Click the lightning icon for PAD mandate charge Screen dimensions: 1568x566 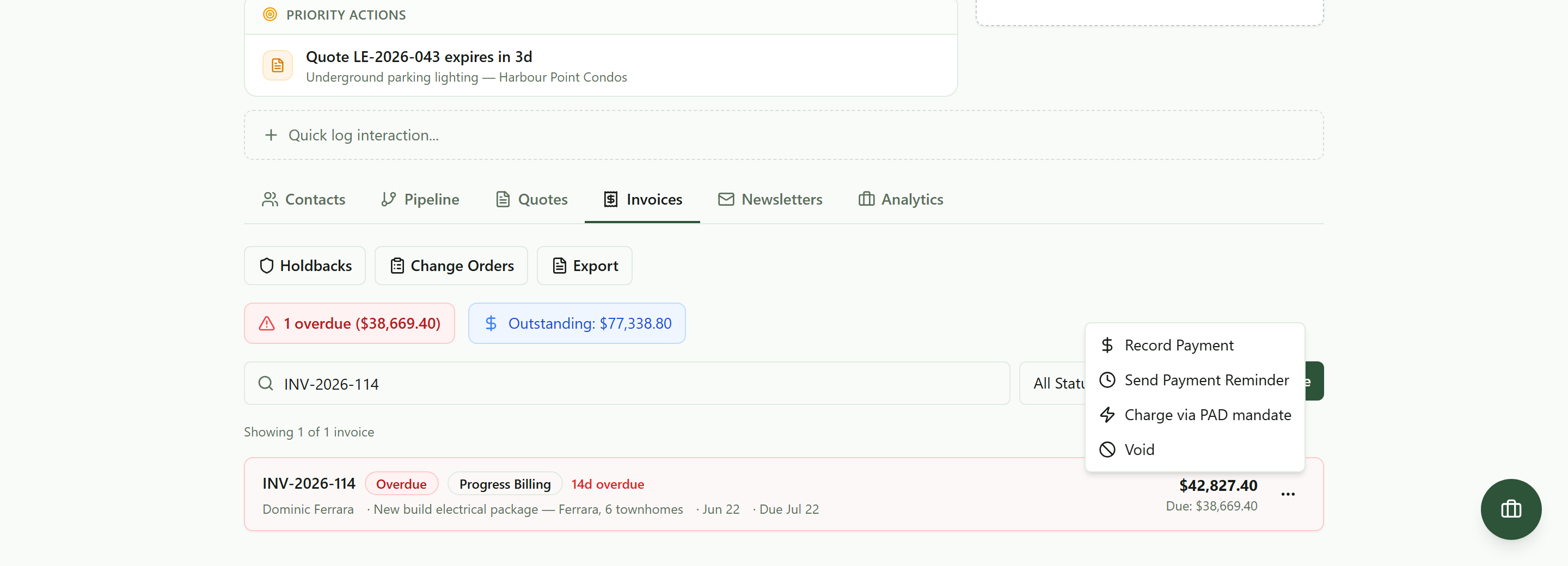click(1107, 415)
